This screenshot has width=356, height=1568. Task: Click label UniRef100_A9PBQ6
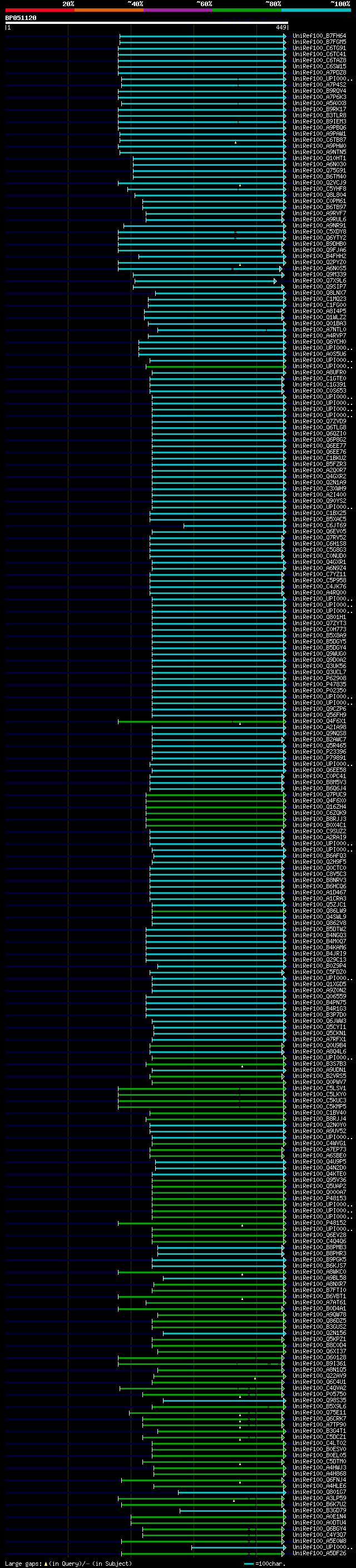pyautogui.click(x=319, y=127)
